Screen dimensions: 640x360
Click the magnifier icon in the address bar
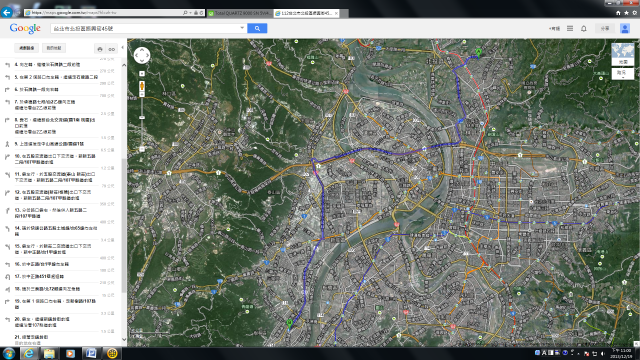coord(185,13)
